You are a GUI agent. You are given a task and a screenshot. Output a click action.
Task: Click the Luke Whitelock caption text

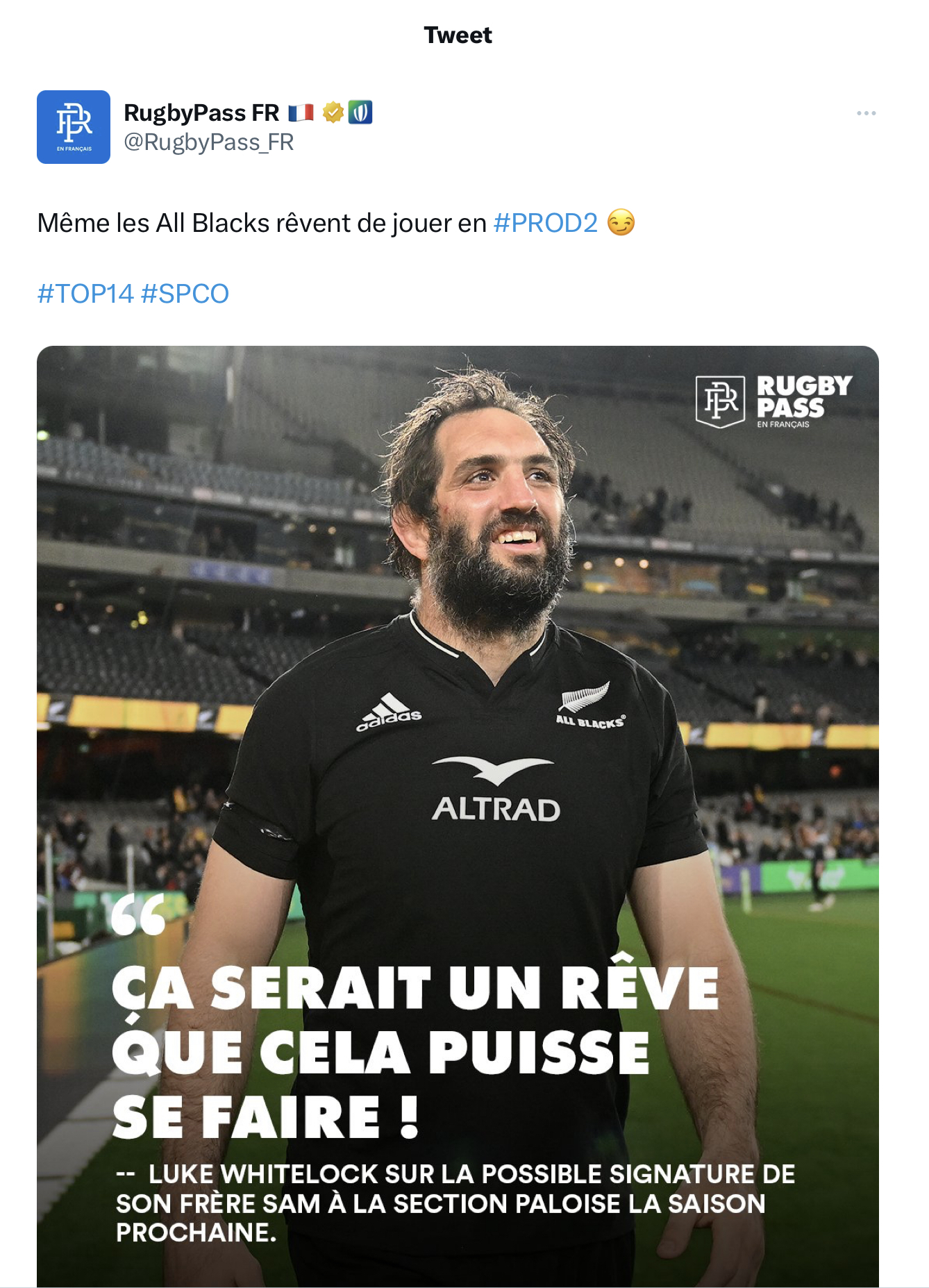click(455, 1203)
